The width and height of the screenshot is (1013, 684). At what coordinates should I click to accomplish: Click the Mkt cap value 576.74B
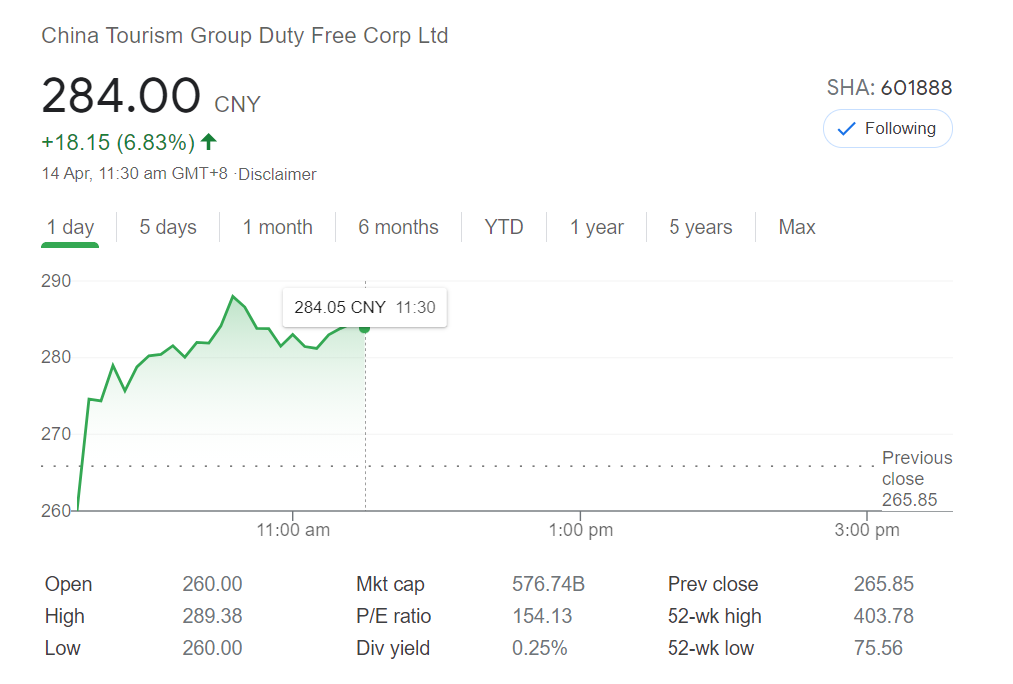tap(548, 584)
